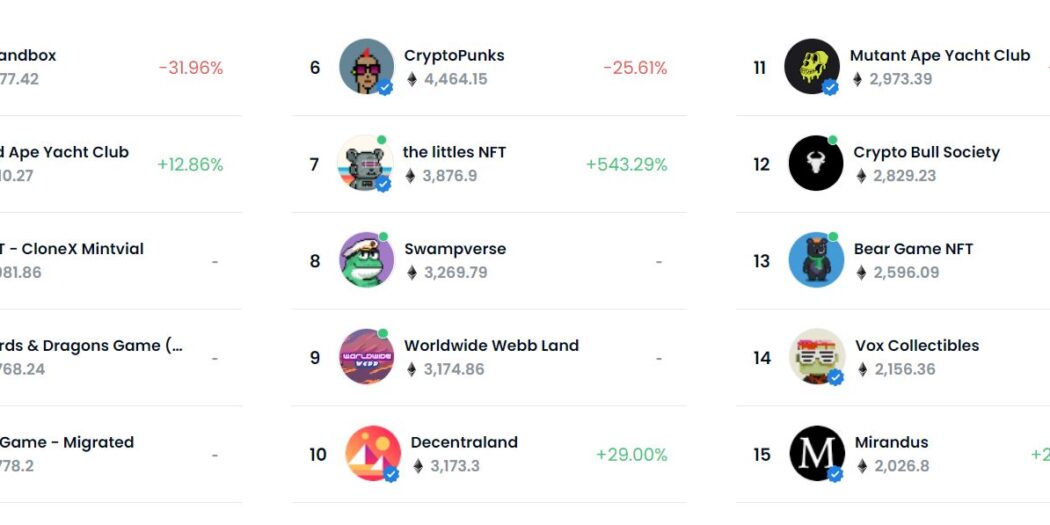Click the littles NFT bear avatar
The image size is (1050, 525).
[x=365, y=163]
